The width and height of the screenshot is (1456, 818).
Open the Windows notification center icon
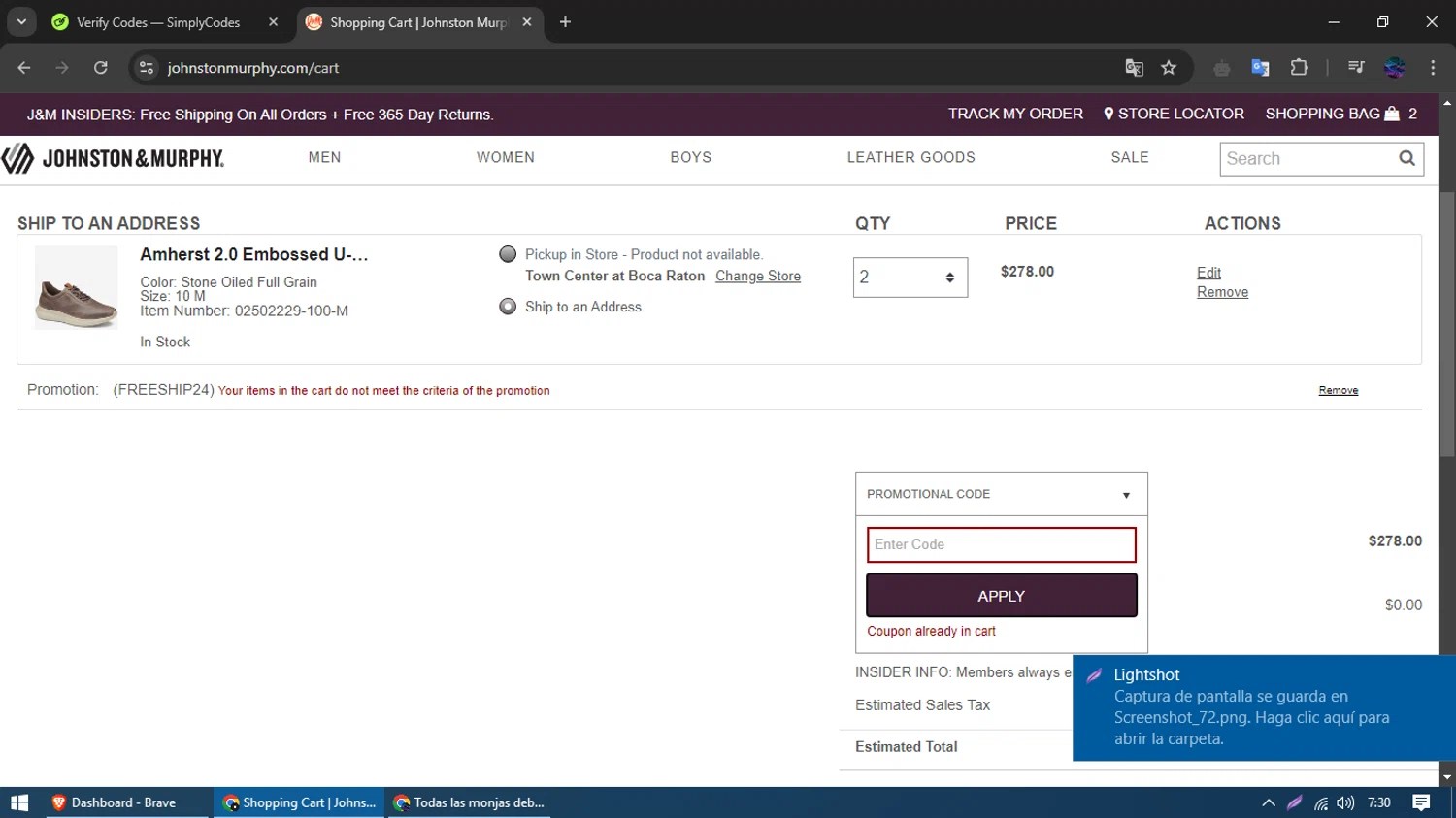tap(1422, 802)
